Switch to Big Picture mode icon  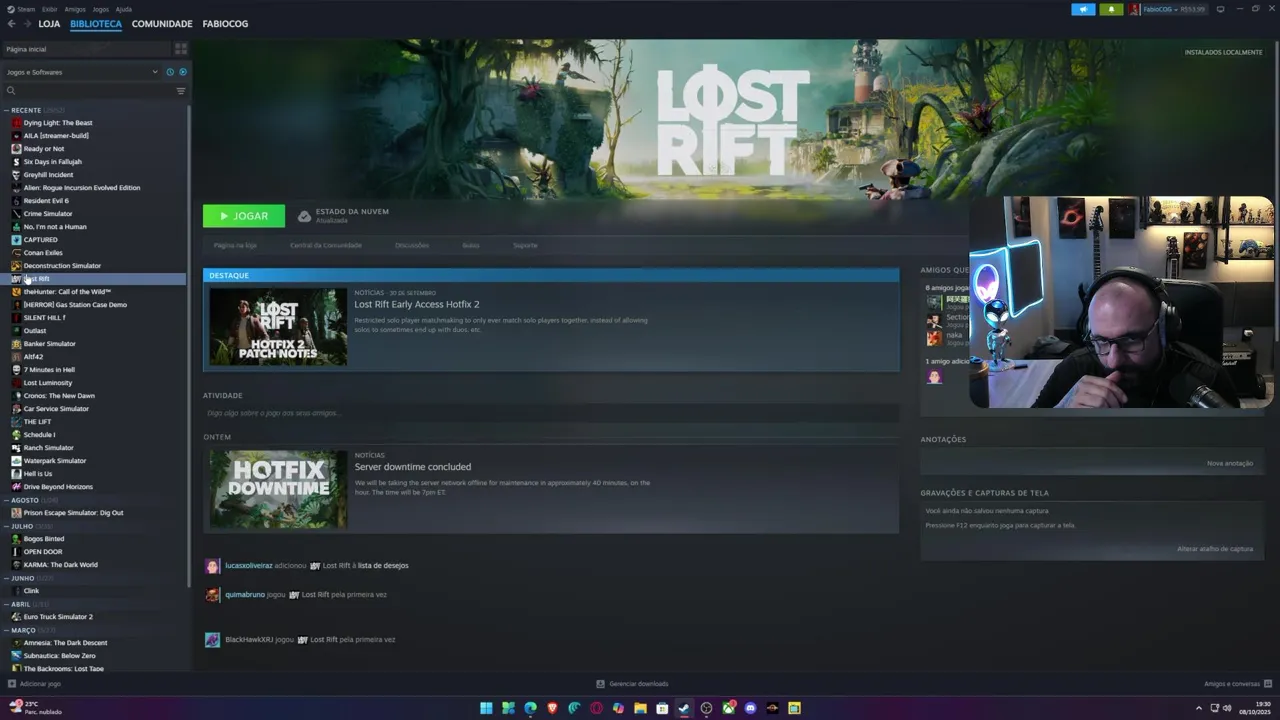(x=1220, y=9)
